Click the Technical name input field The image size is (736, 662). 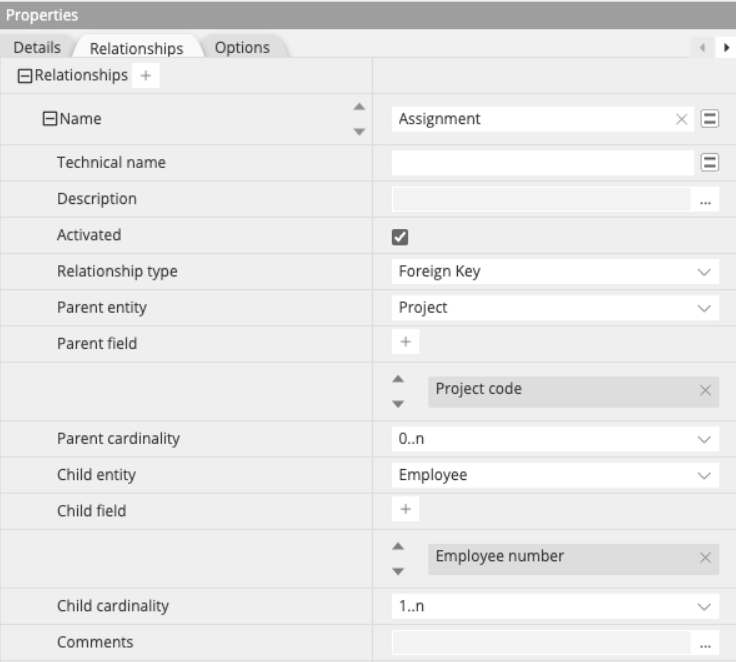[x=541, y=162]
